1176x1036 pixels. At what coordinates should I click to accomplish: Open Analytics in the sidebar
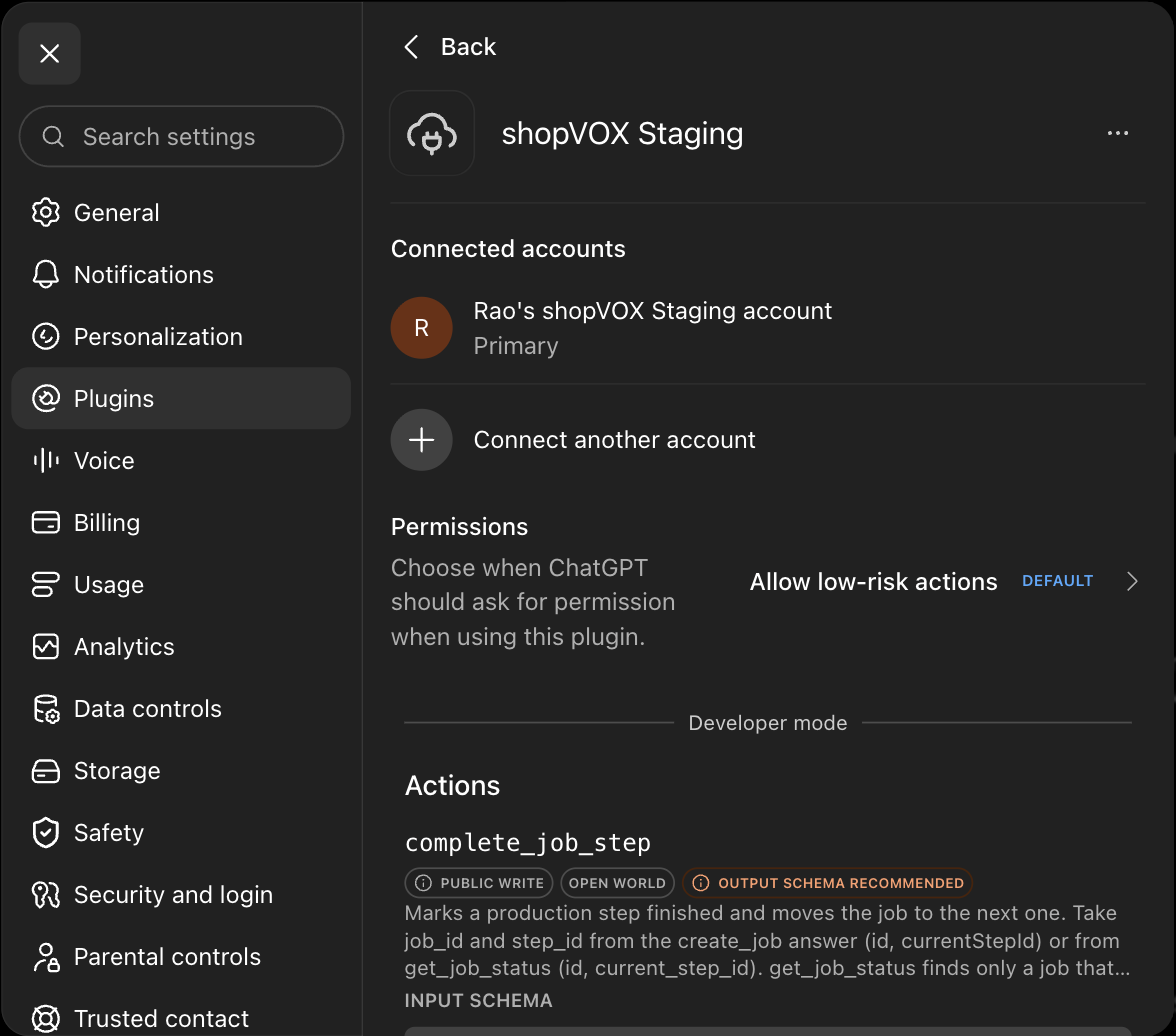pos(181,647)
